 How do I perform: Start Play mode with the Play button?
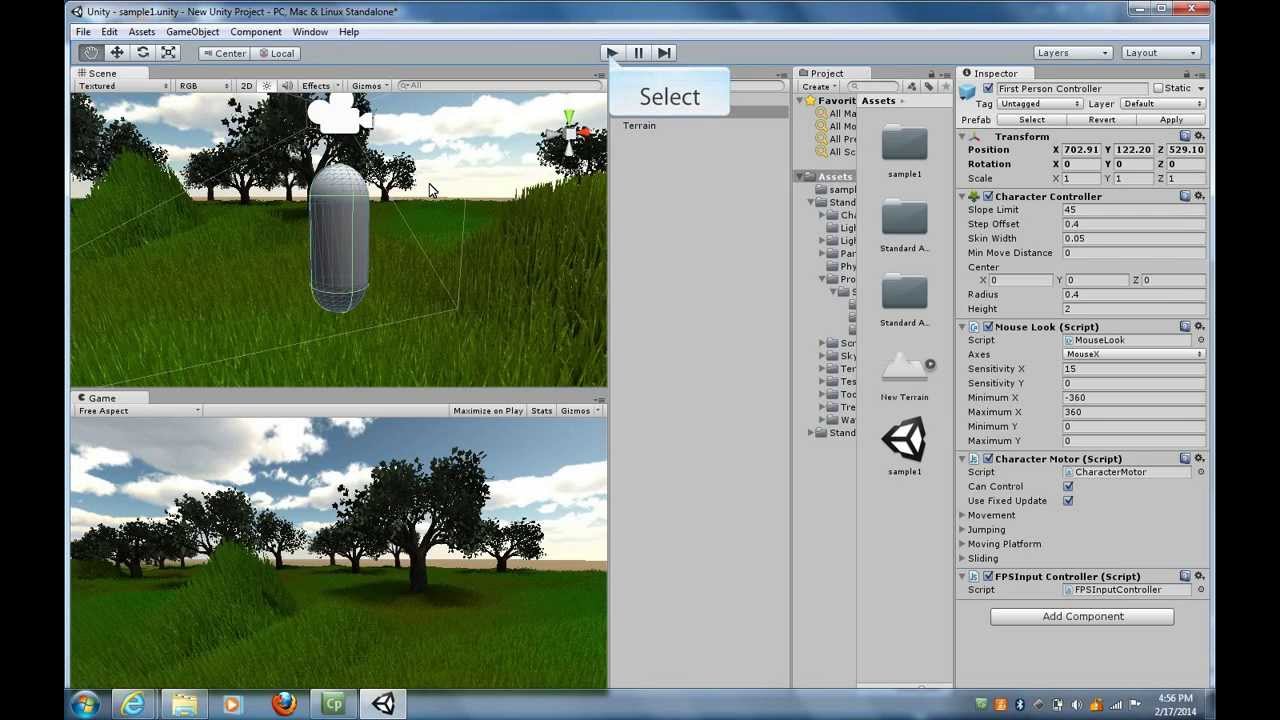612,53
